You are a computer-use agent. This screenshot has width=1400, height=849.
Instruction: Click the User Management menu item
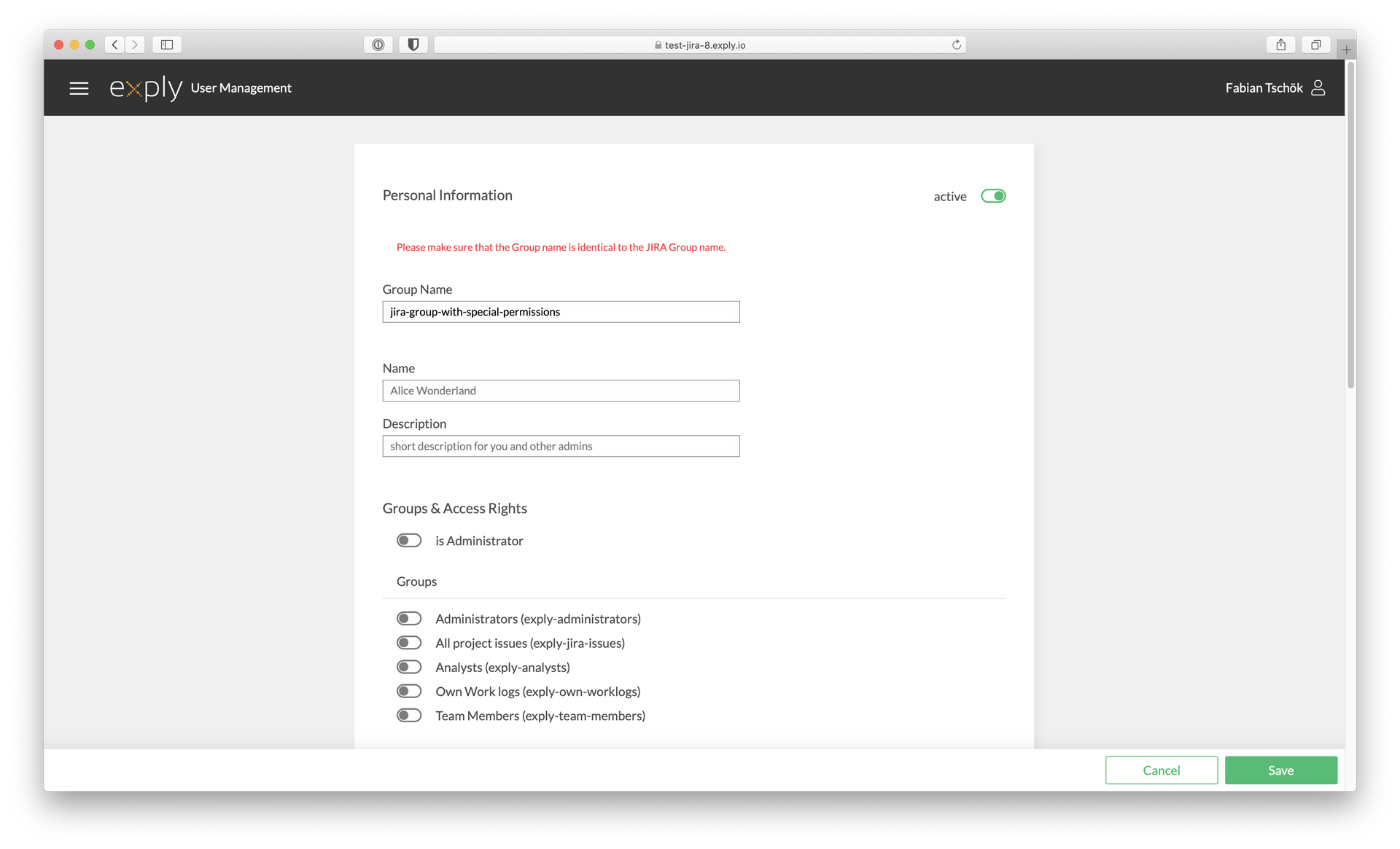pos(241,87)
